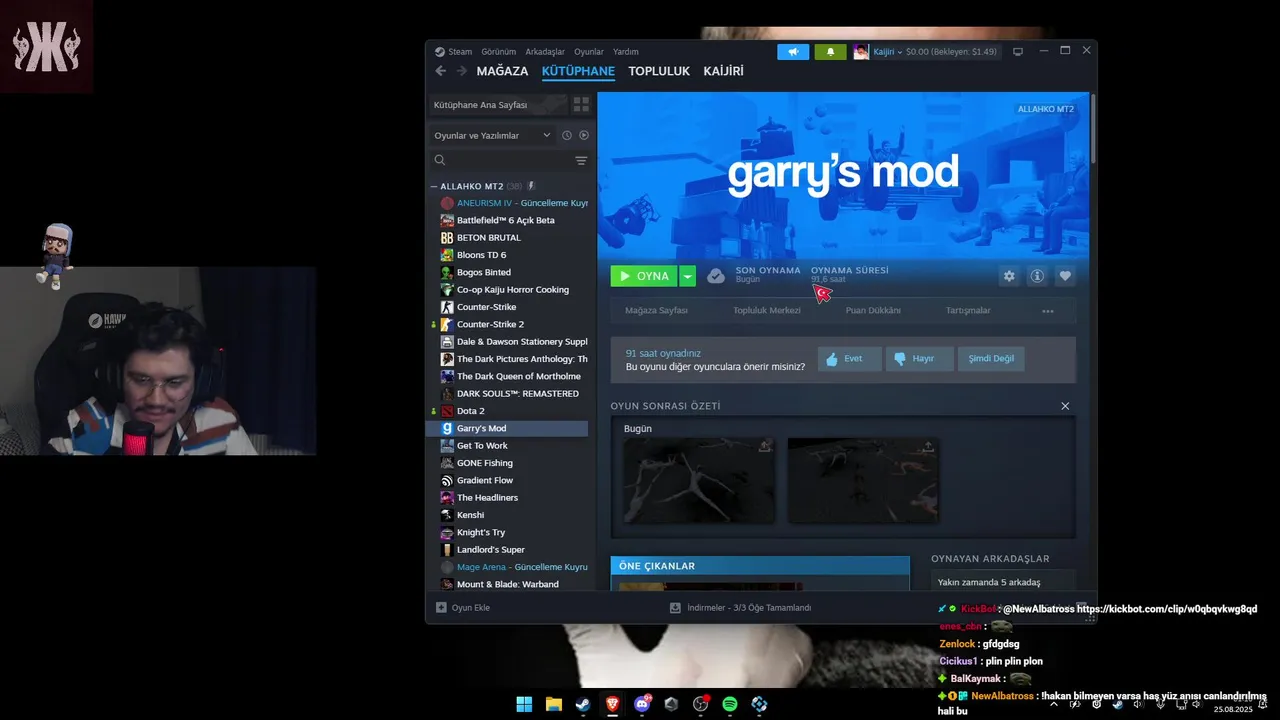Screen dimensions: 1280x720
Task: Share the second screenshot via upload icon
Action: point(928,447)
